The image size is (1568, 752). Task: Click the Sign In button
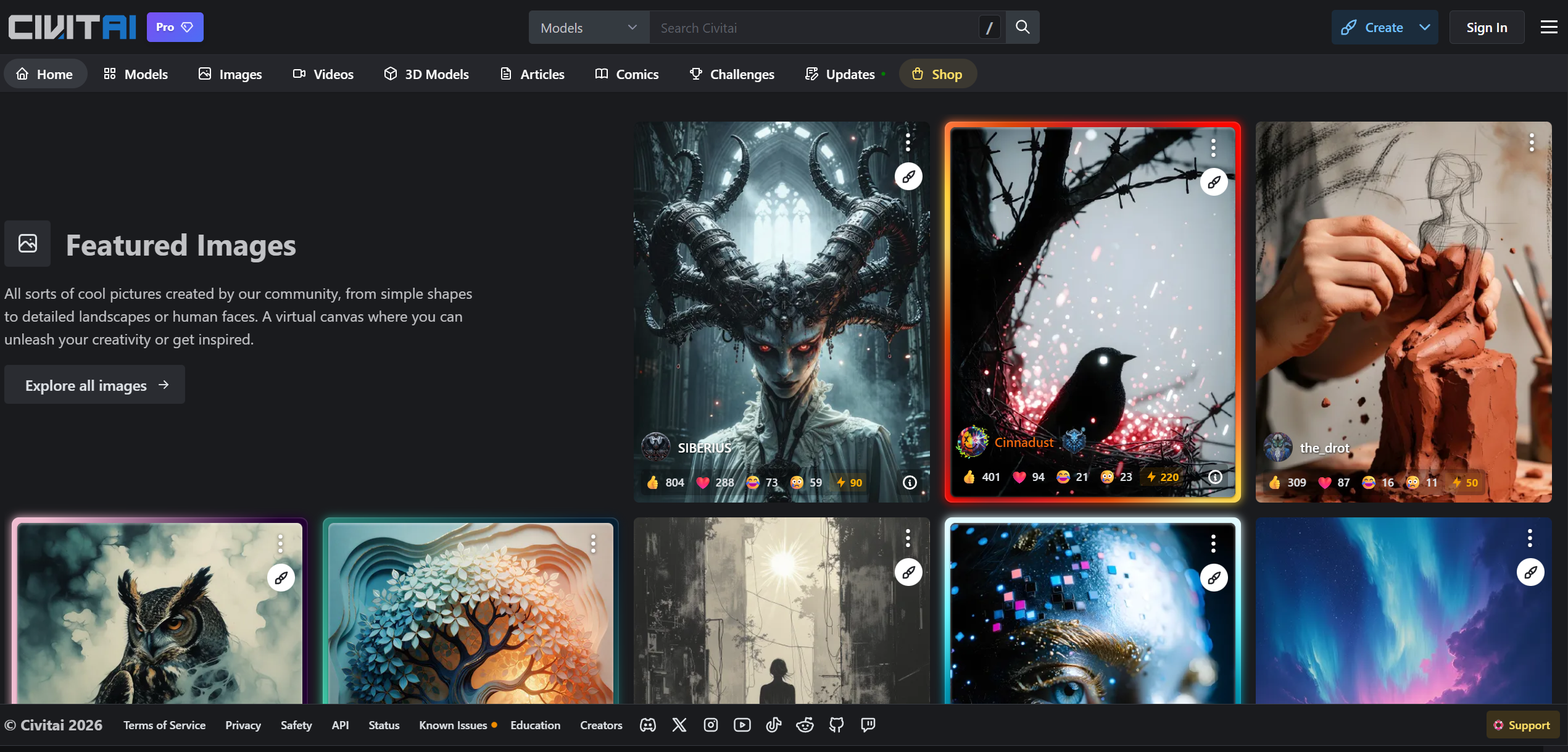click(x=1487, y=27)
